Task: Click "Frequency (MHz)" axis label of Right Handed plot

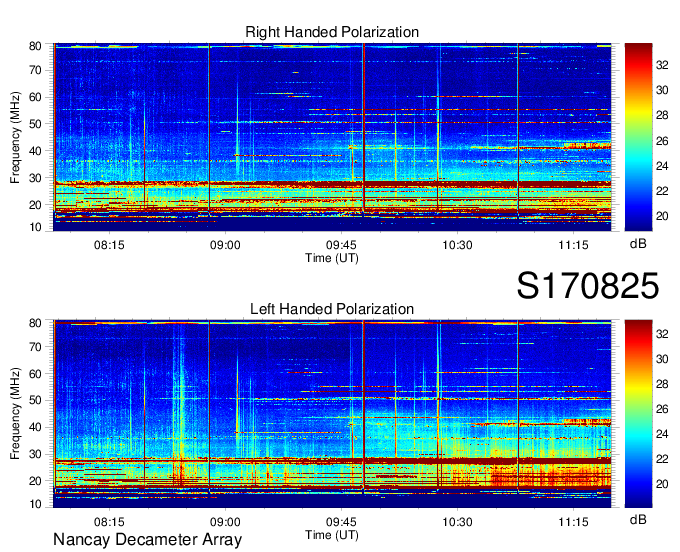Action: (x=15, y=137)
